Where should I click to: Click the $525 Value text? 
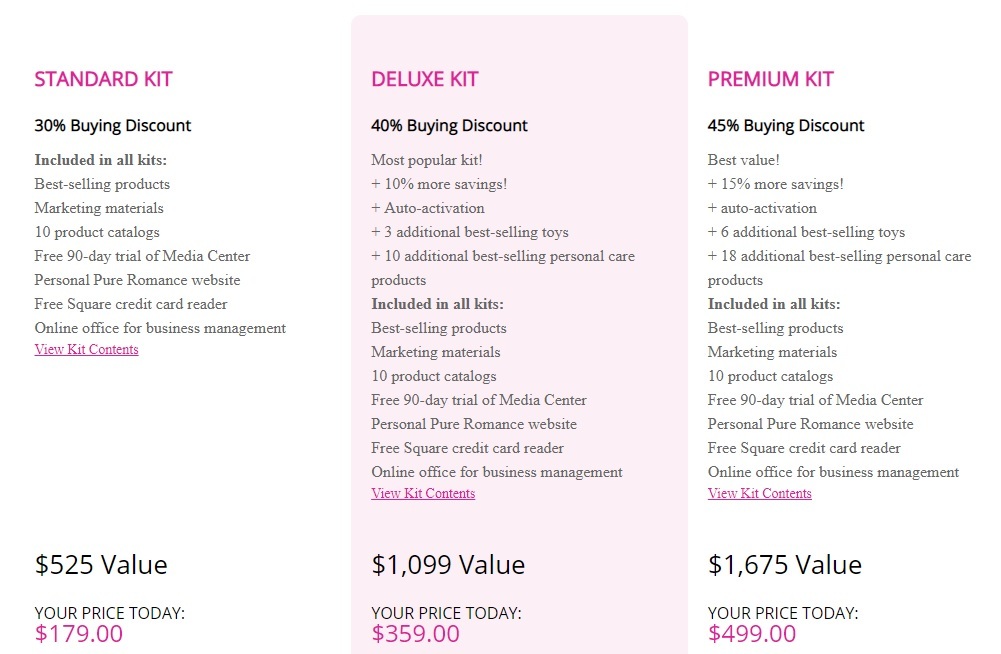pos(100,564)
